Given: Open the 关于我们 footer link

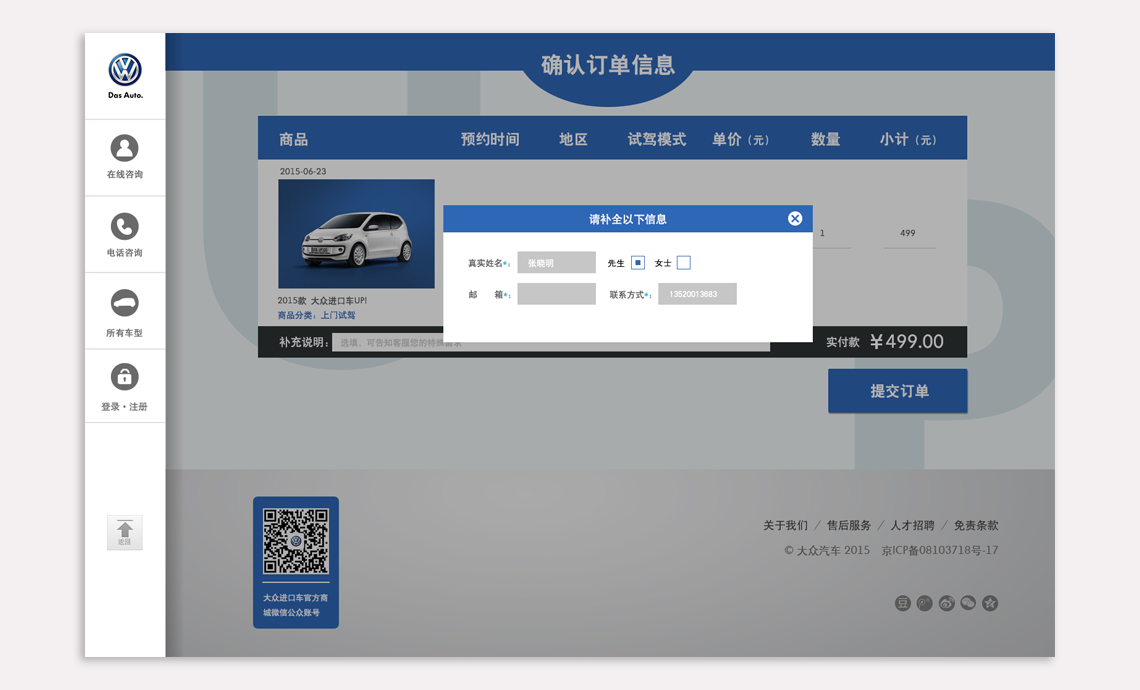Looking at the screenshot, I should tap(785, 525).
